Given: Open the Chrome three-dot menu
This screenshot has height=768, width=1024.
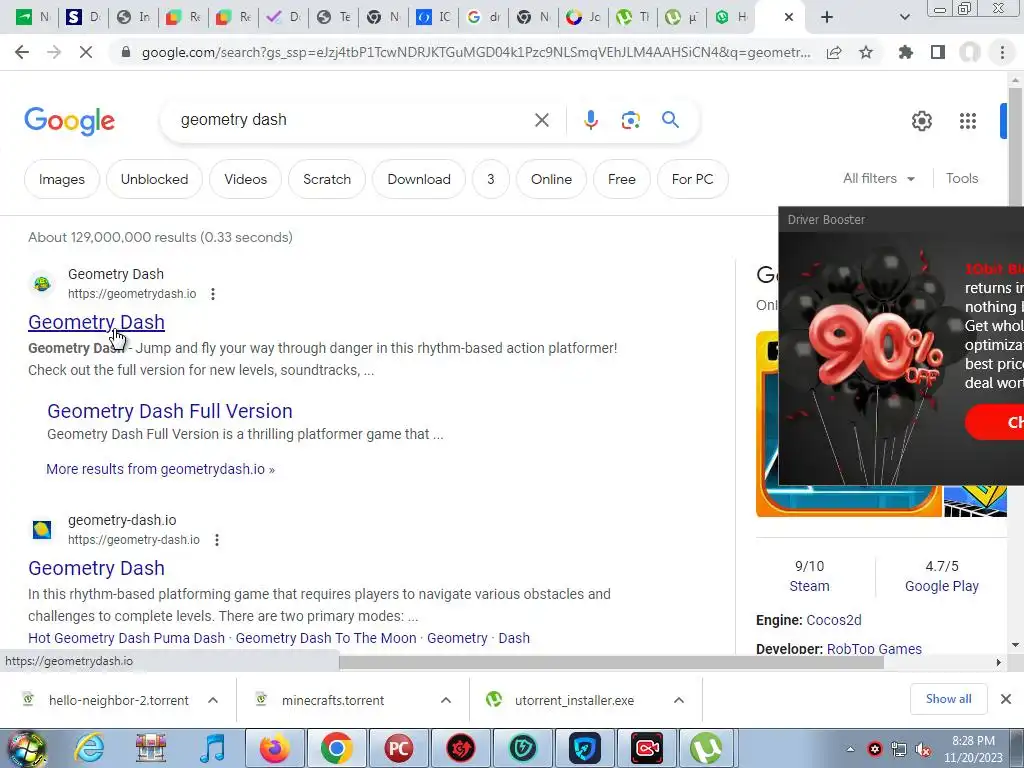Looking at the screenshot, I should (1002, 53).
